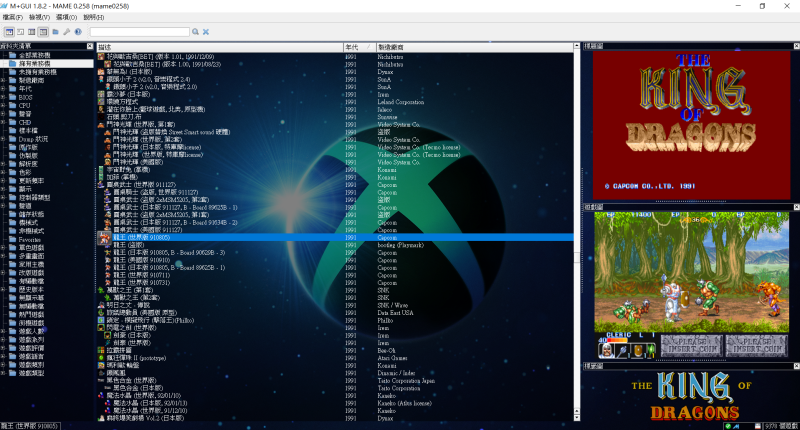The width and height of the screenshot is (800, 430).
Task: Click the Taito Corporation Japan cell
Action: (x=406, y=381)
